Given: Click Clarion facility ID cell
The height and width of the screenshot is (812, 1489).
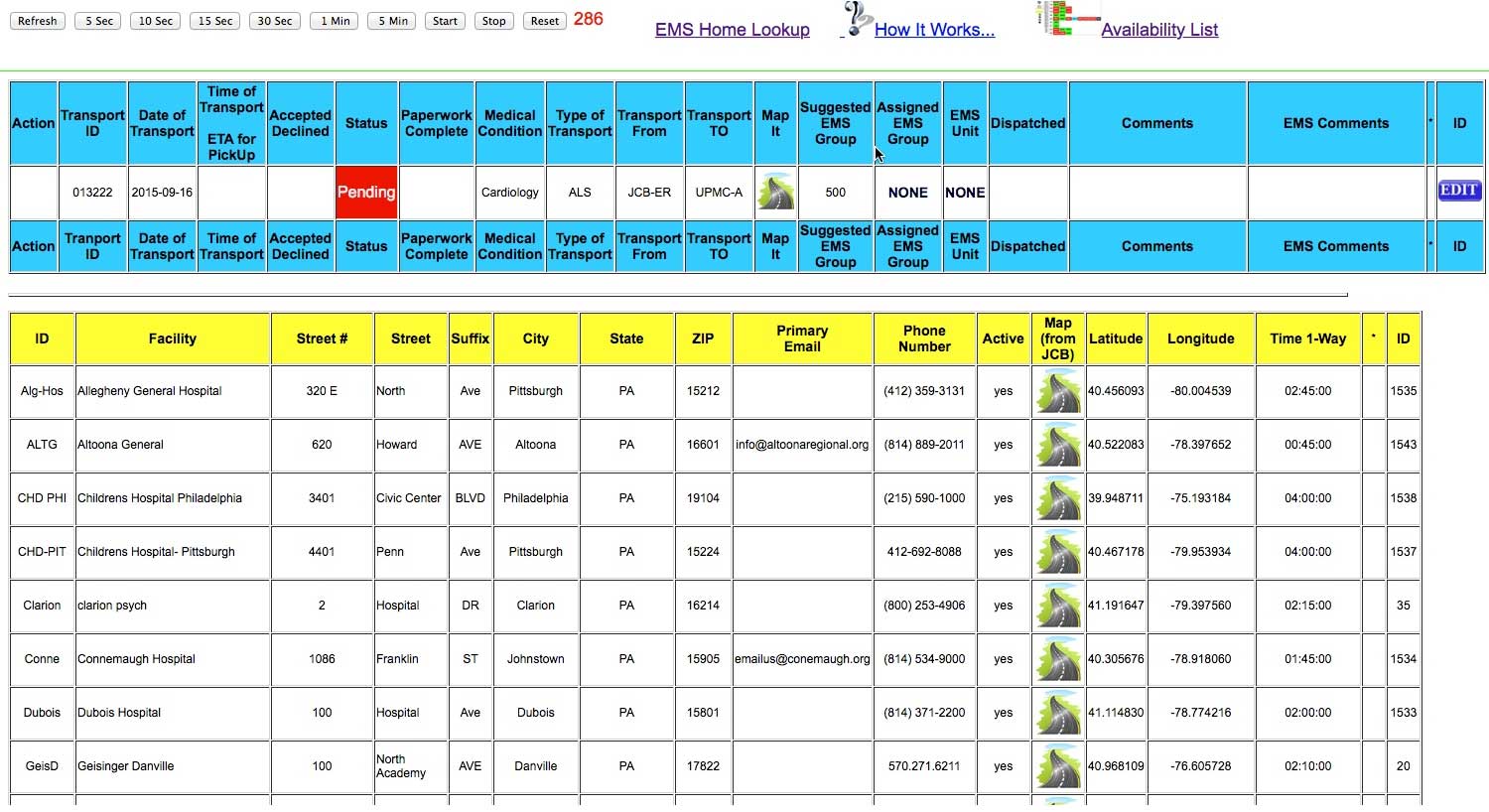Looking at the screenshot, I should click(42, 606).
